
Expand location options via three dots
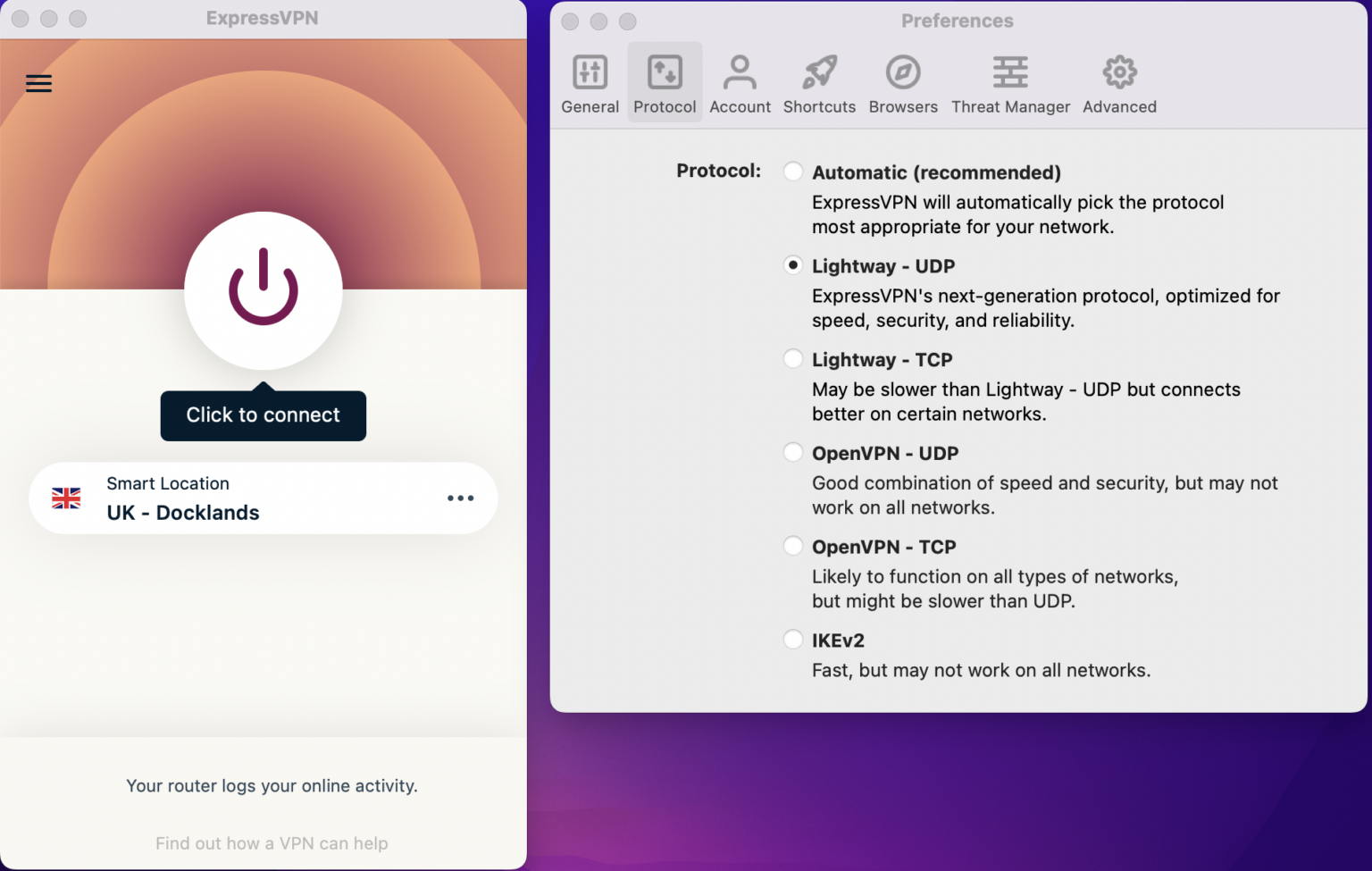pos(460,498)
